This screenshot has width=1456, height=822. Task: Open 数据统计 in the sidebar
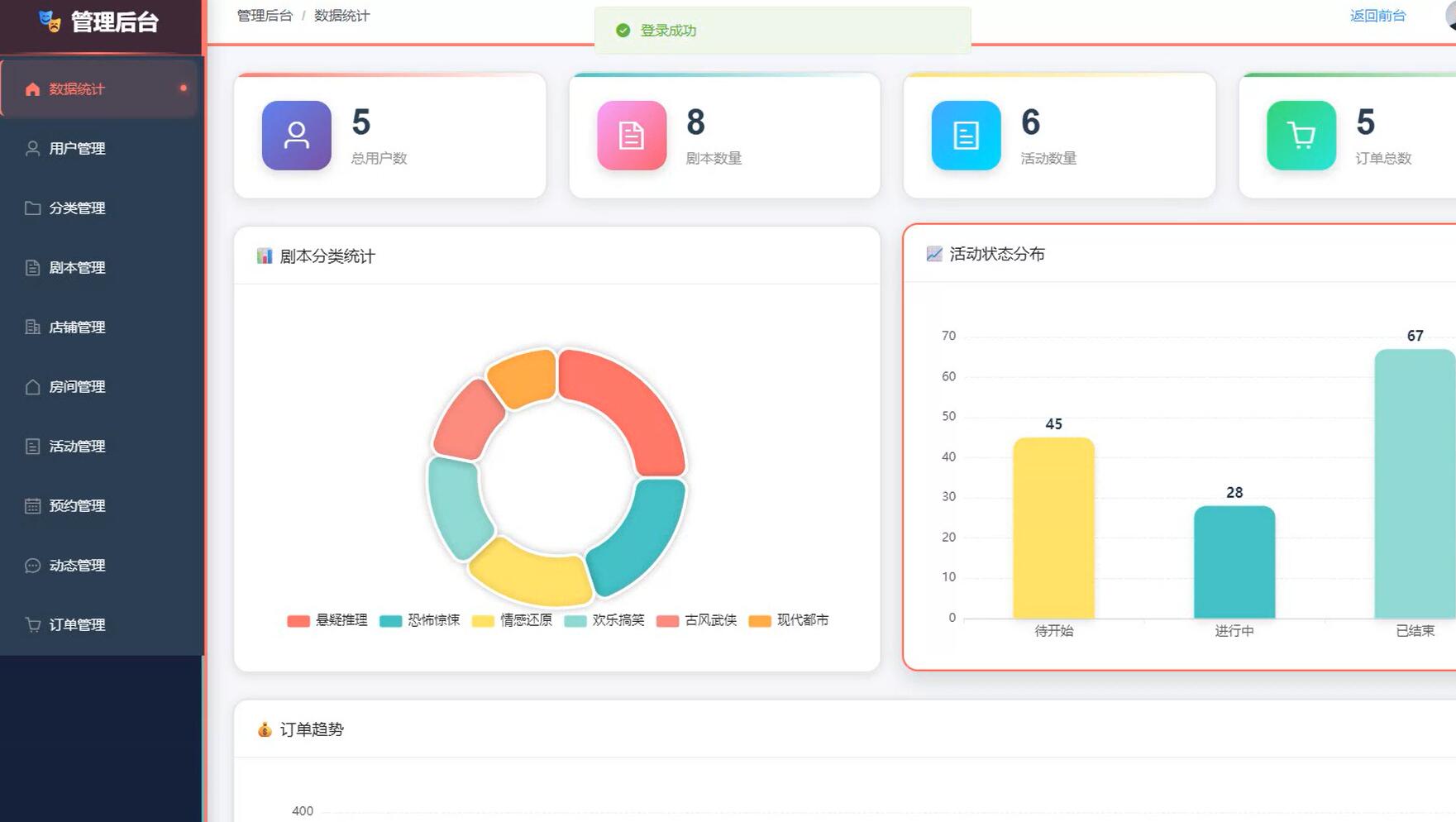(99, 88)
